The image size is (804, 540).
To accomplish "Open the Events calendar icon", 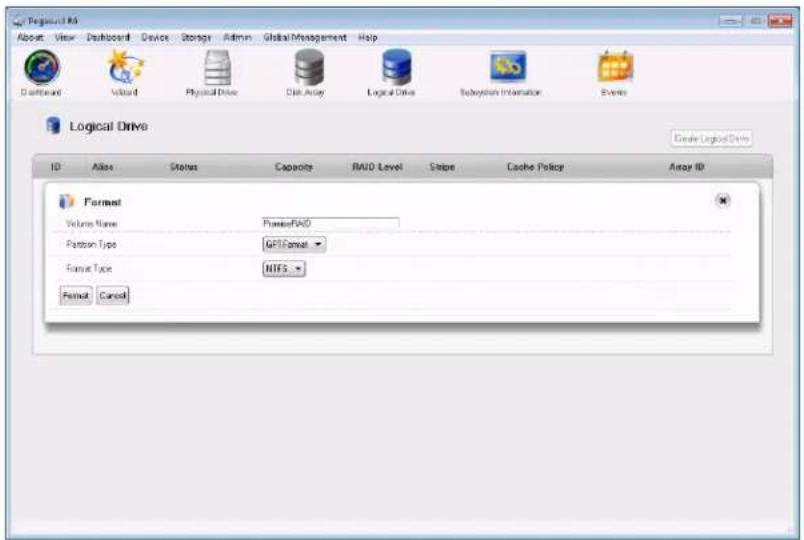I will [615, 67].
